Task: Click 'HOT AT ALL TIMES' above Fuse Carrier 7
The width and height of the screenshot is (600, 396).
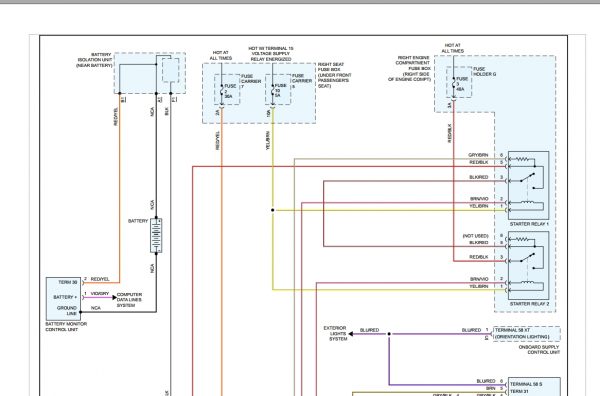Action: pos(221,55)
